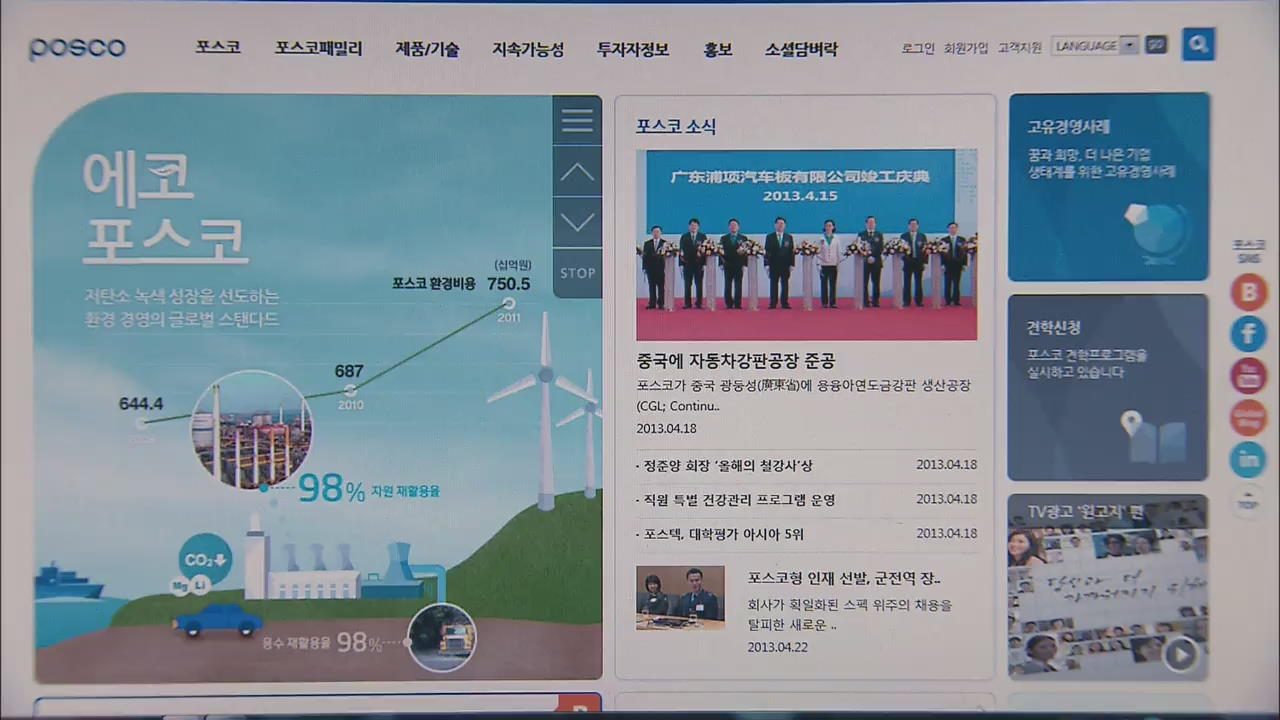Open the two-men article thumbnail
Screen dimensions: 1280x720
pos(680,598)
